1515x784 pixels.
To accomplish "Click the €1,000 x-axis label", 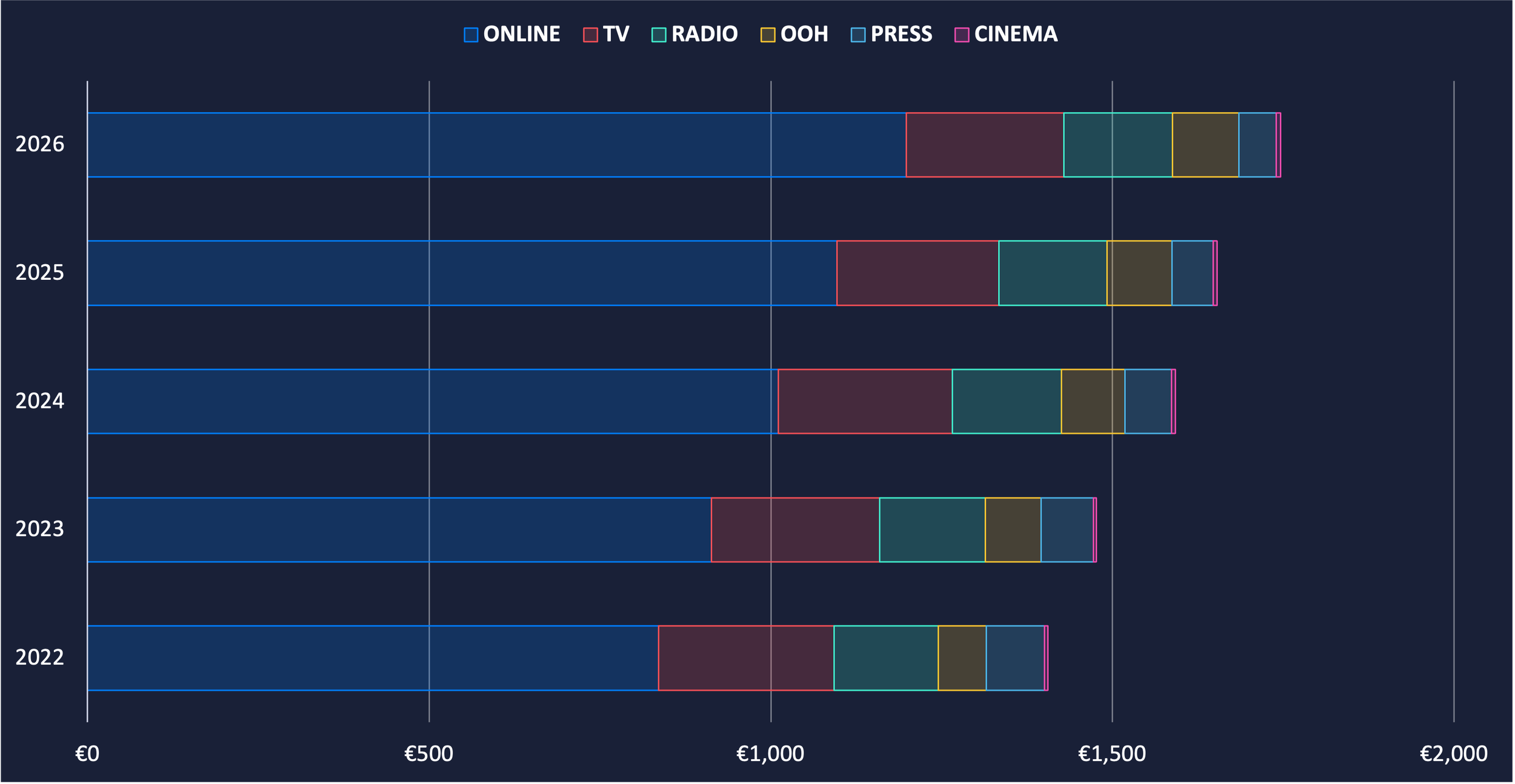I will [770, 754].
